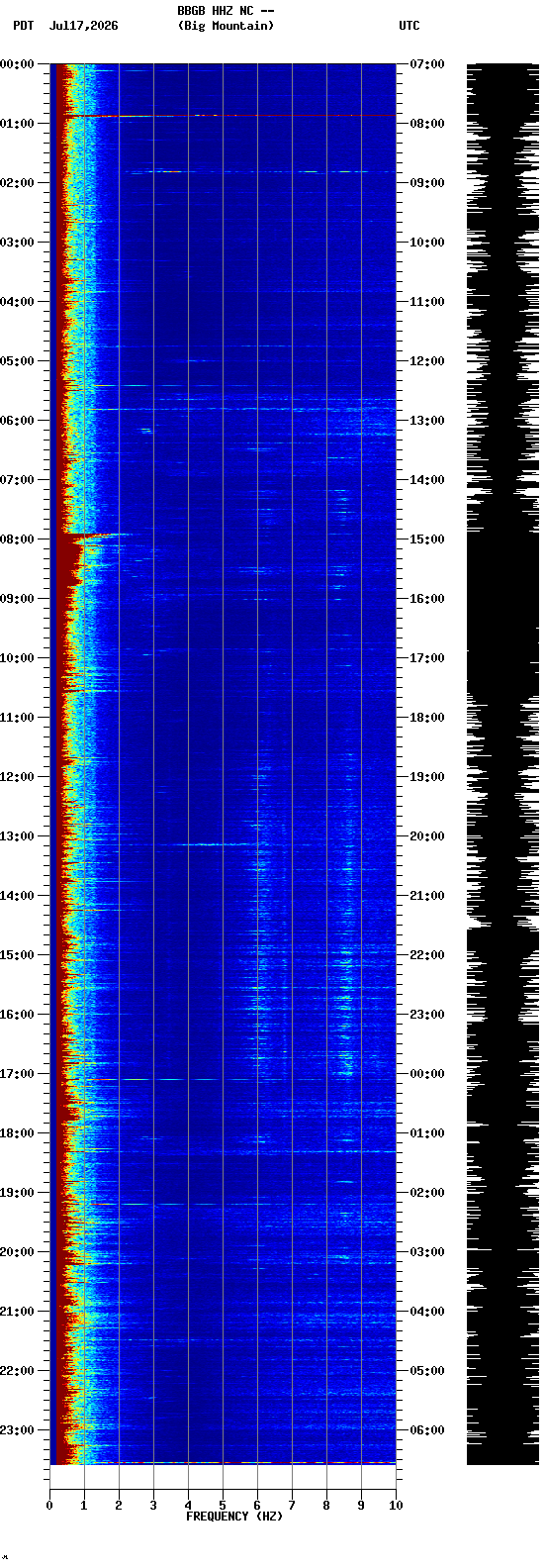Screen dimensions: 546x1568
Task: Click the red broadband event line near 08:00 UTC
Action: [x=229, y=116]
